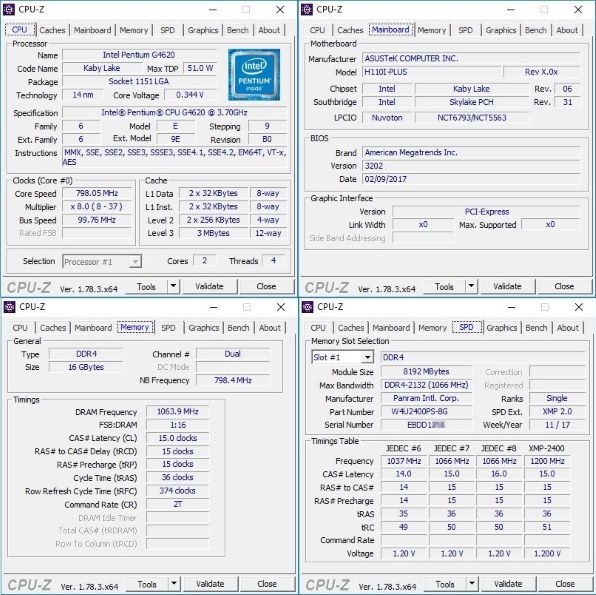
Task: Click the NB Frequency value 798.4 MHz
Action: tap(233, 380)
